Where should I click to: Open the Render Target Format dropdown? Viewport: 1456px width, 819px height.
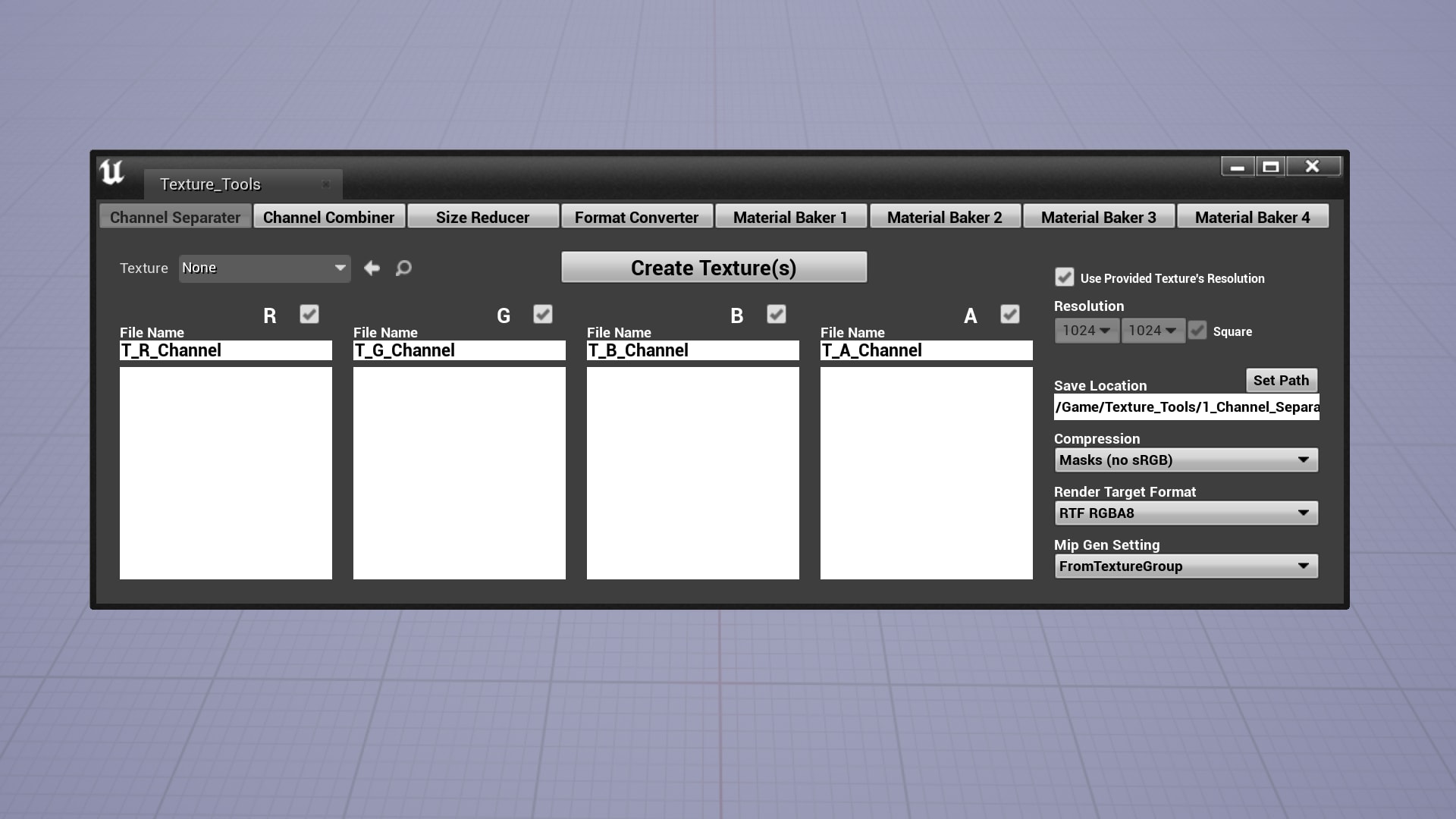coord(1185,513)
